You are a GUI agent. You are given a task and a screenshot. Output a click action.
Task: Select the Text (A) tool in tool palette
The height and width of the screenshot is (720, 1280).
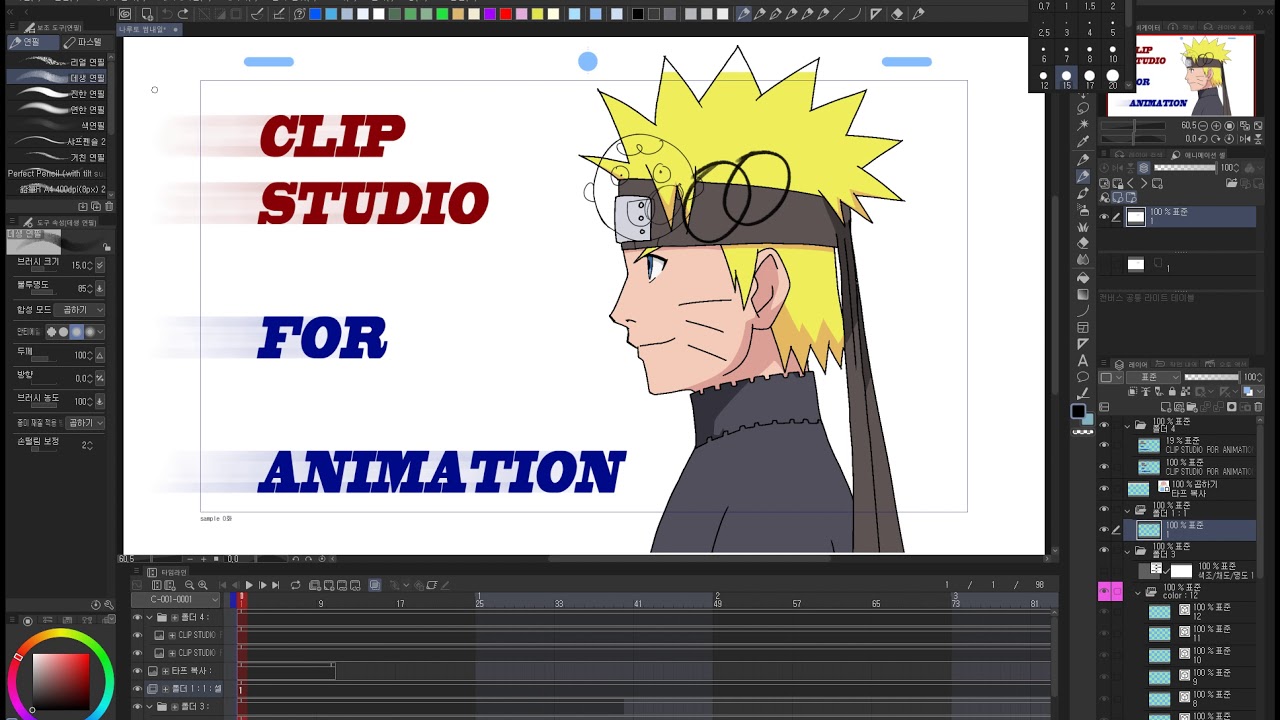[x=1083, y=361]
